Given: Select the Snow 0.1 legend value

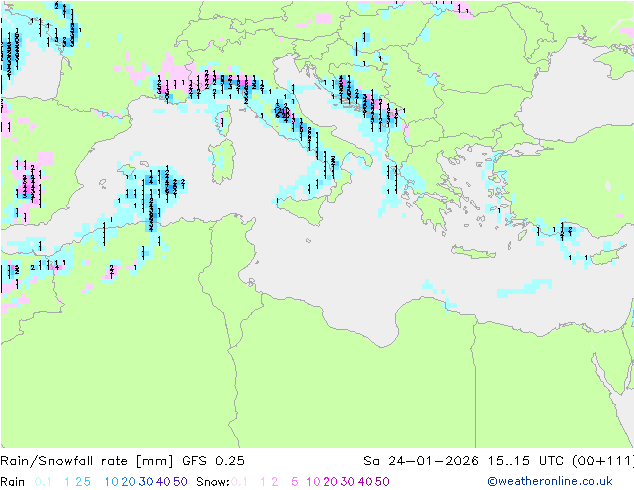Looking at the screenshot, I should 239,482.
